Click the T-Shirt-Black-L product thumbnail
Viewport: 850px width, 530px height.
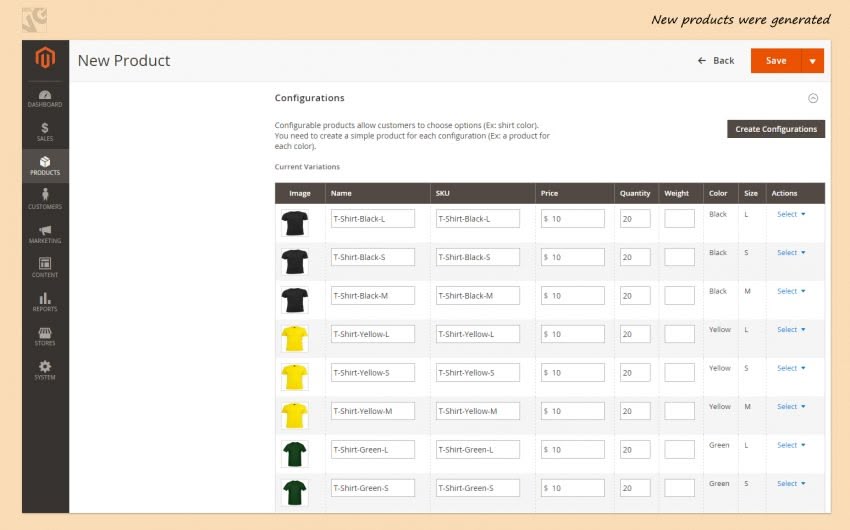(295, 223)
